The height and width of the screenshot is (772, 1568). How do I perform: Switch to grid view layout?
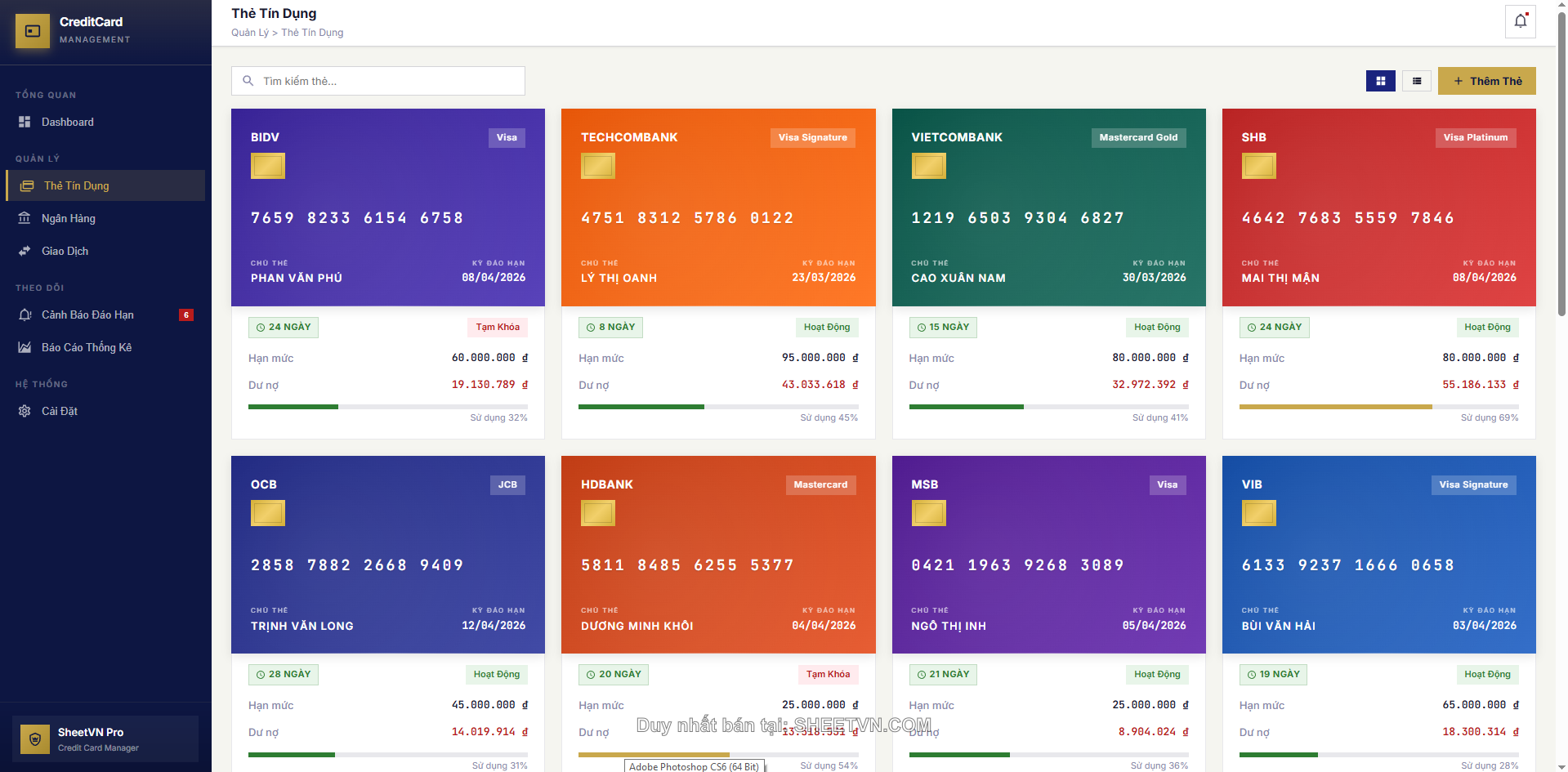click(1380, 81)
